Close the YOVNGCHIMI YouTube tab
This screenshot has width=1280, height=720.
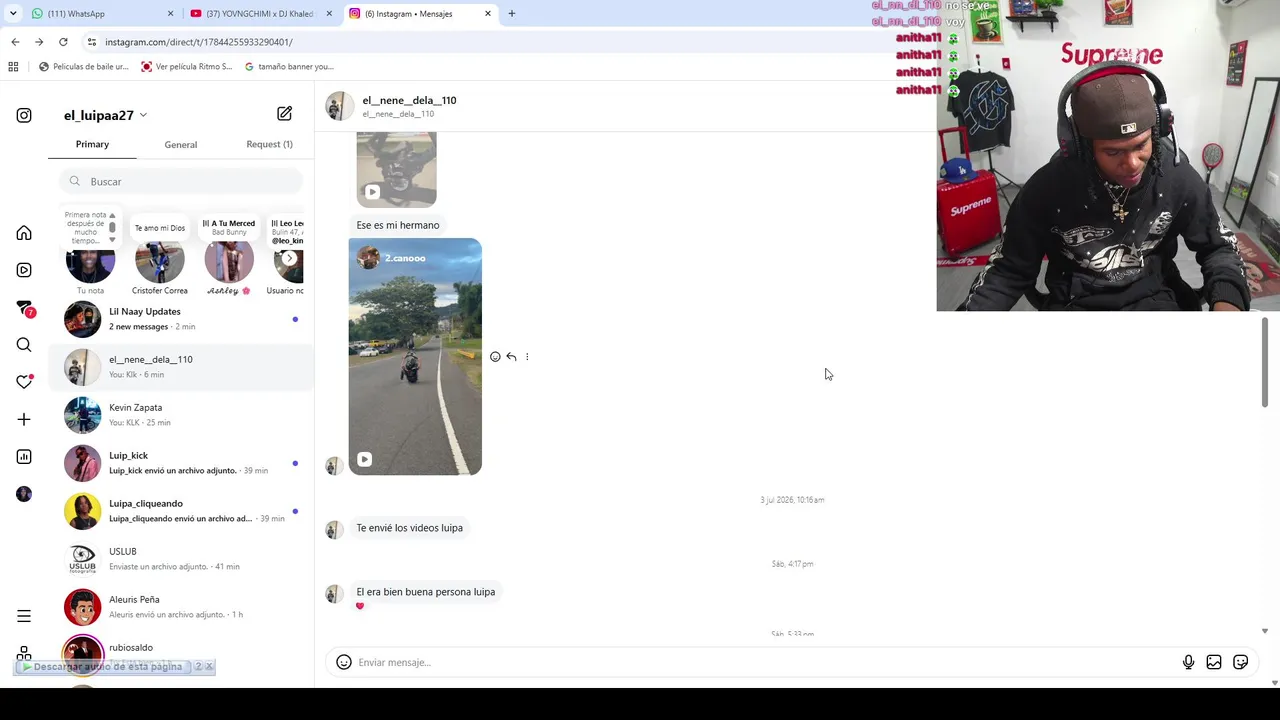pyautogui.click(x=329, y=14)
